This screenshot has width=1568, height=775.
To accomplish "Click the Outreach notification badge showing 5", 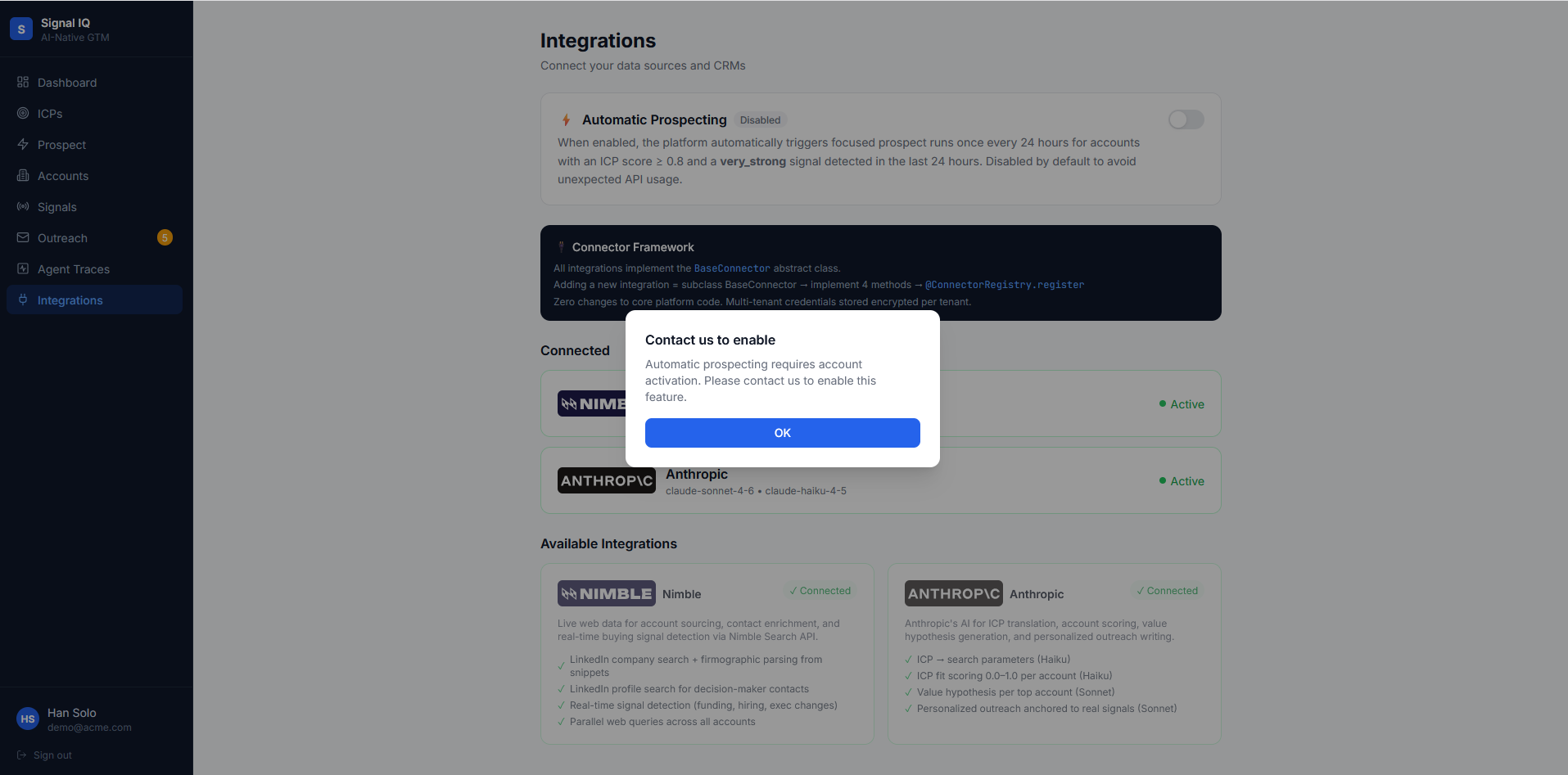I will point(165,237).
